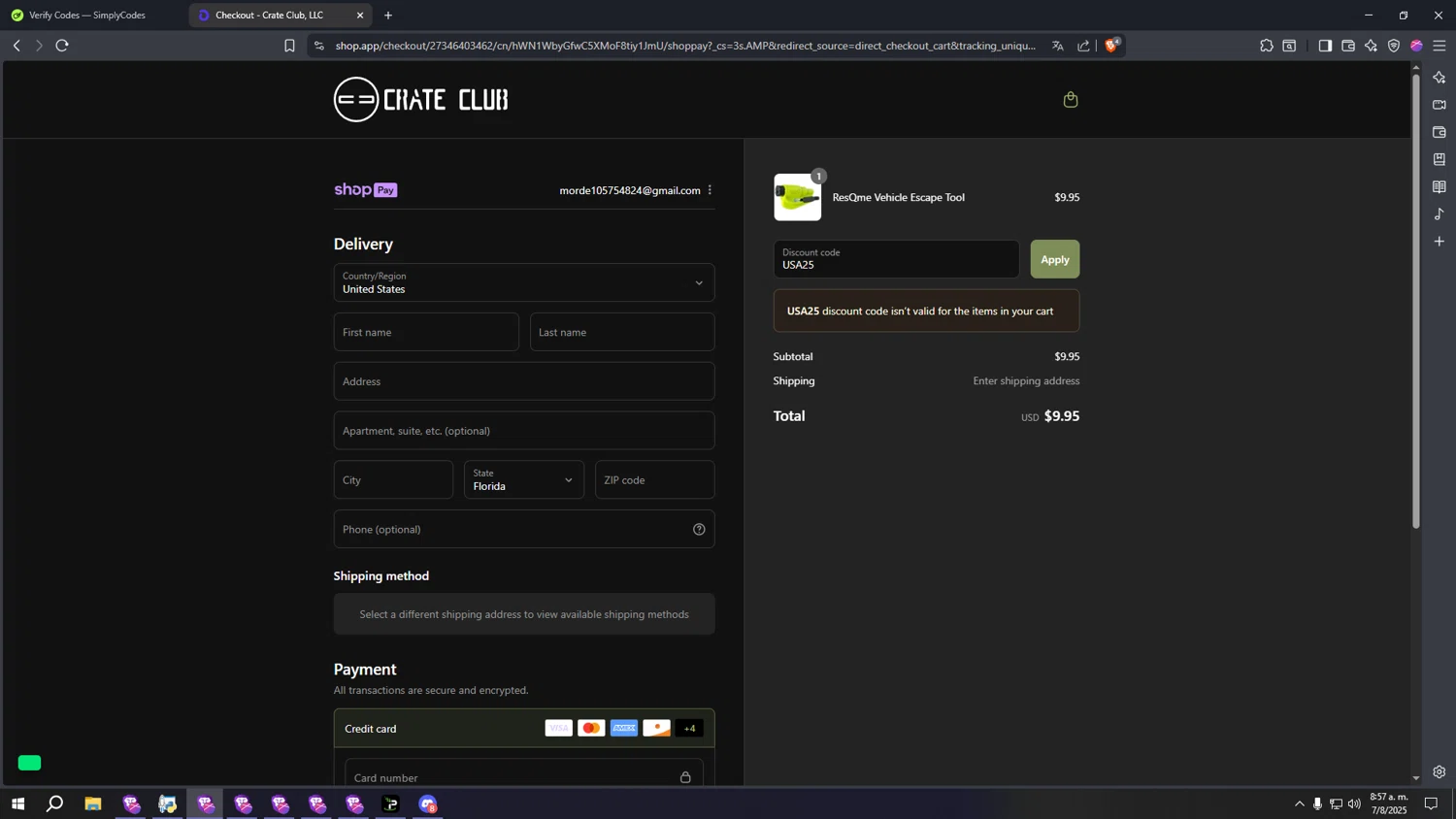Image resolution: width=1456 pixels, height=819 pixels.
Task: Click the morde105754824@gmail.com email text
Action: 630,190
